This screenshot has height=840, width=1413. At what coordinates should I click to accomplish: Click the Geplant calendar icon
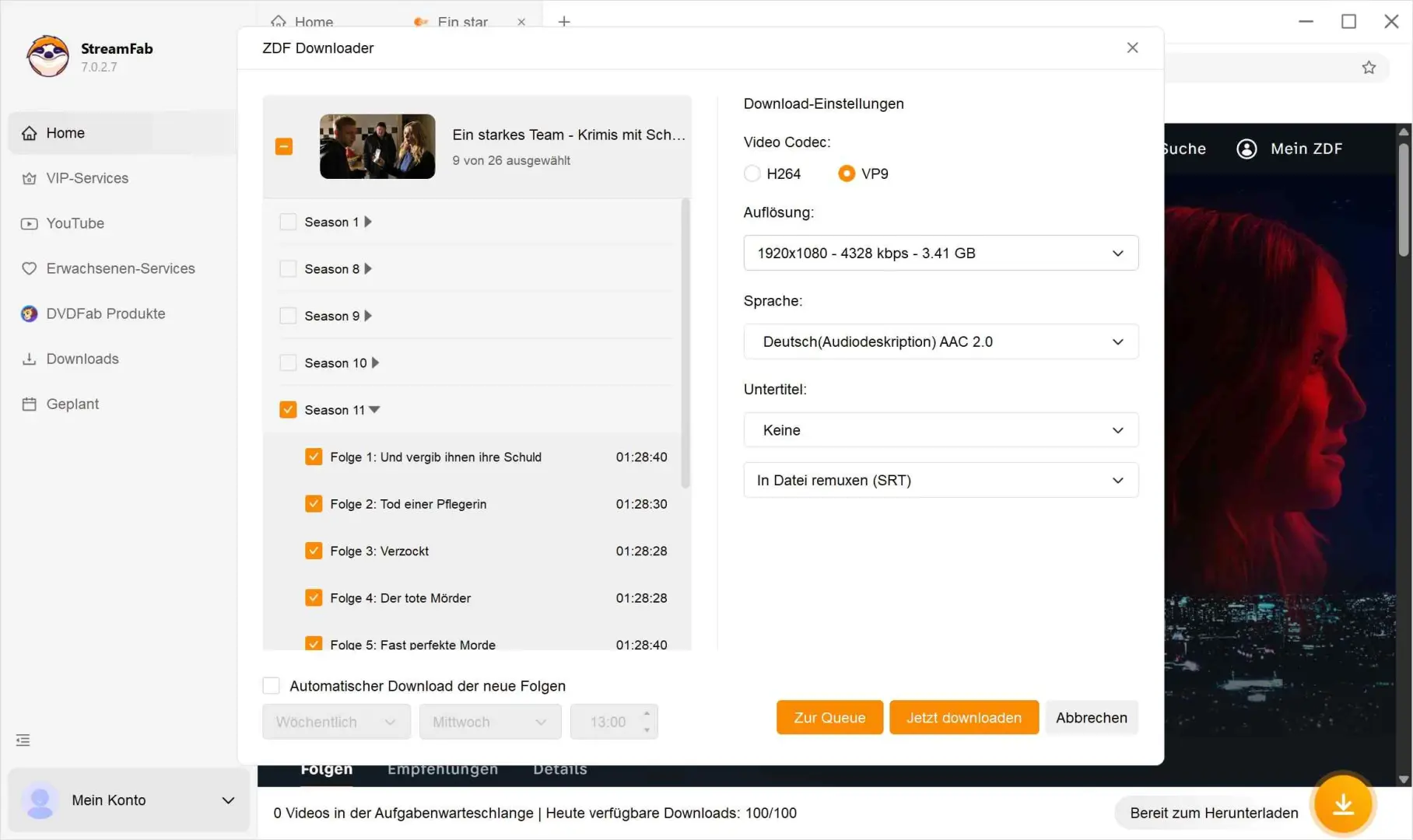click(x=29, y=404)
